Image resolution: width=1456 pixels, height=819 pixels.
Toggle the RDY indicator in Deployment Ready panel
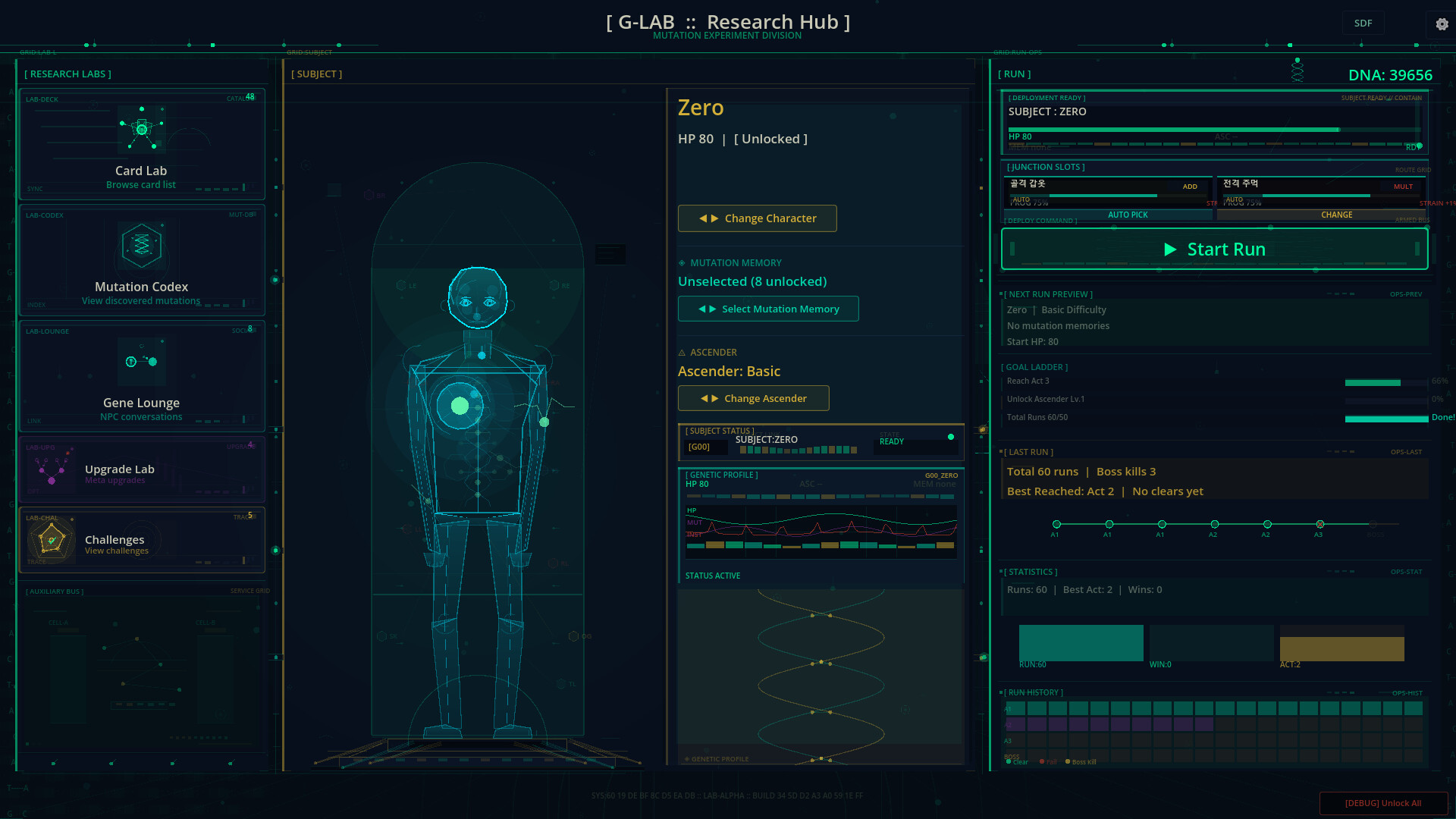pos(1412,147)
